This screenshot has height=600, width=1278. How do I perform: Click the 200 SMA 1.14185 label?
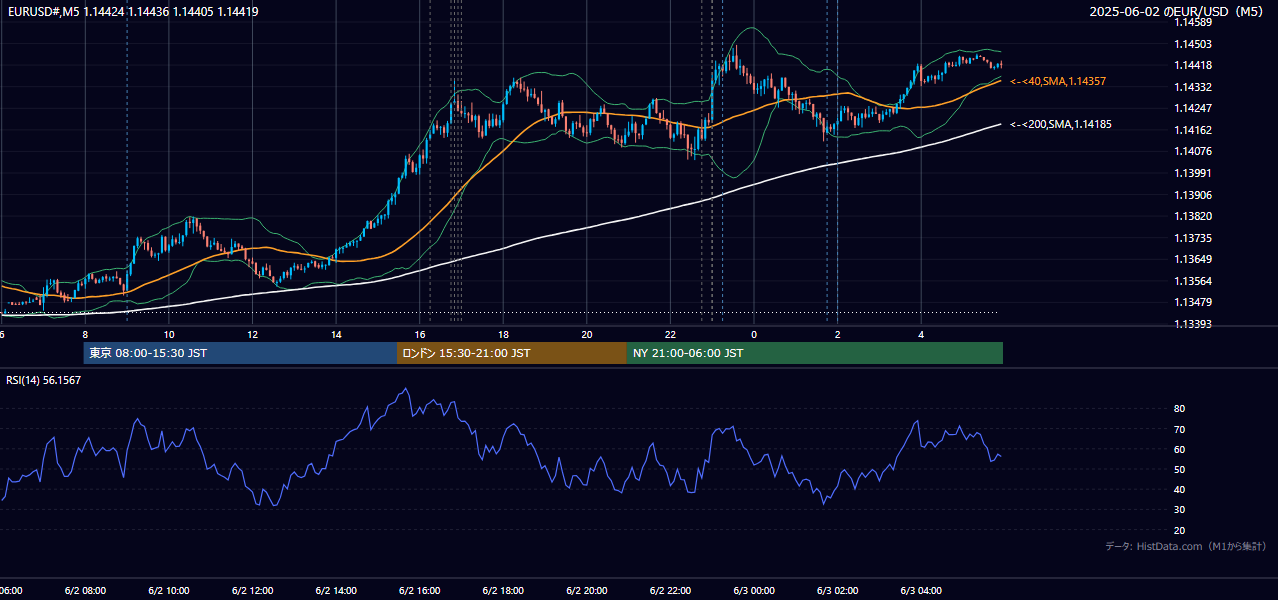click(1061, 125)
